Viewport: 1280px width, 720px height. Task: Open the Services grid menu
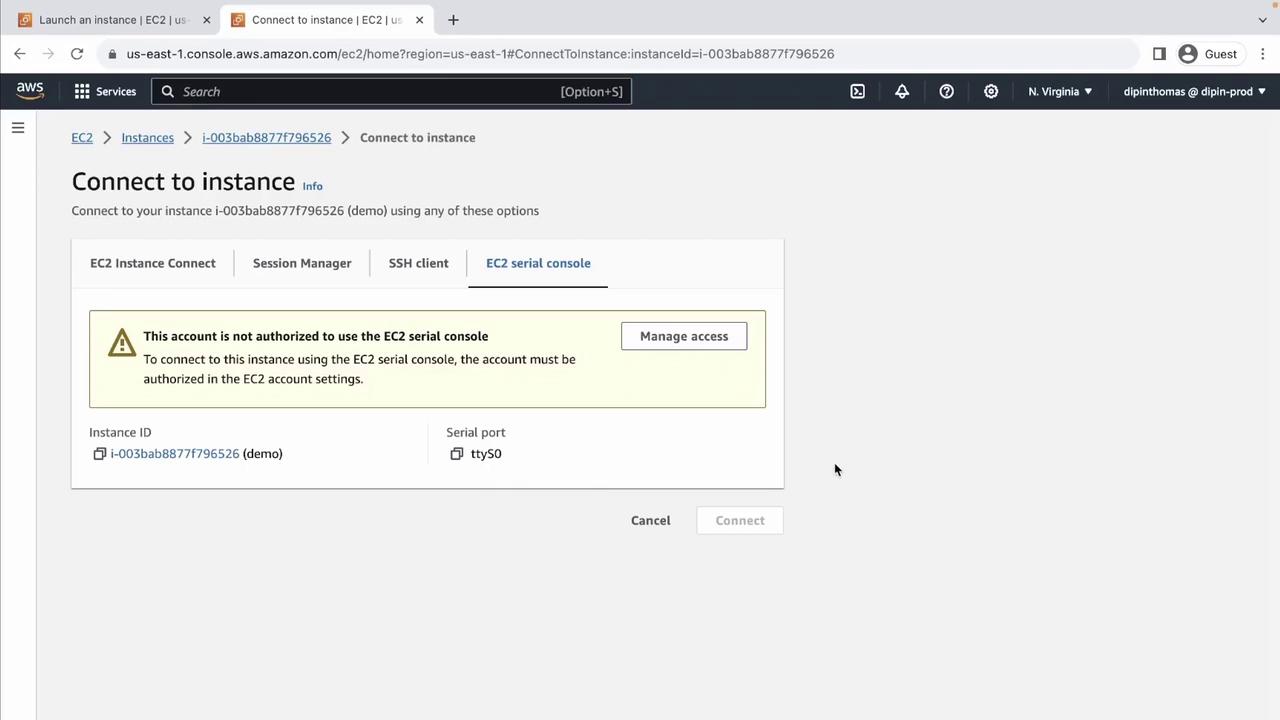(x=105, y=91)
